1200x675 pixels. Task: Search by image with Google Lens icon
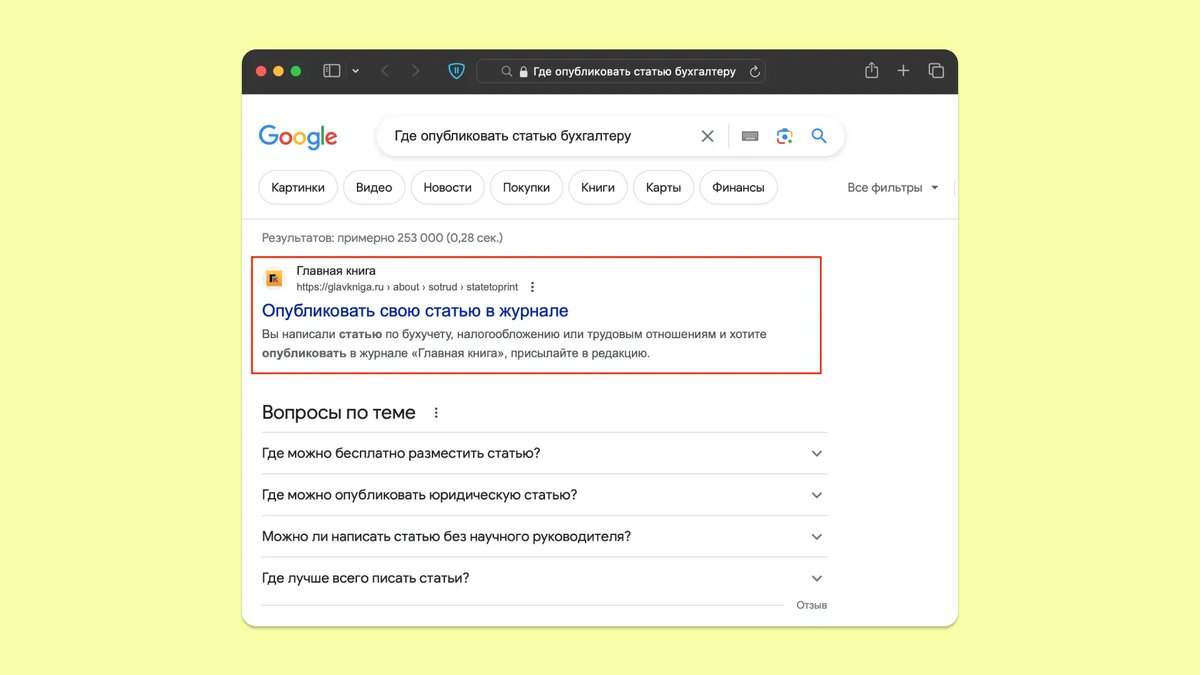tap(785, 136)
